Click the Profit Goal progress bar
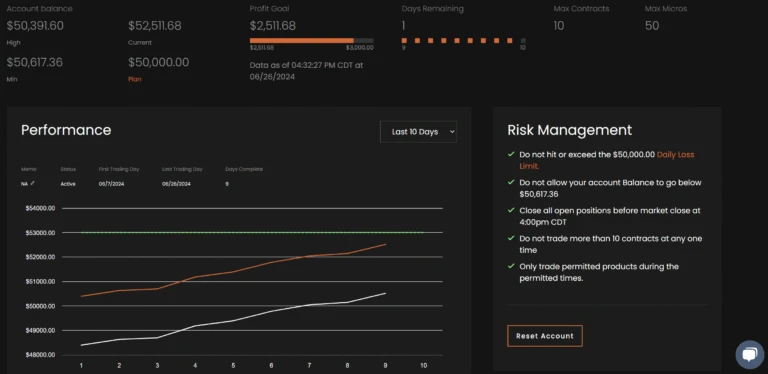The image size is (768, 374). point(312,41)
